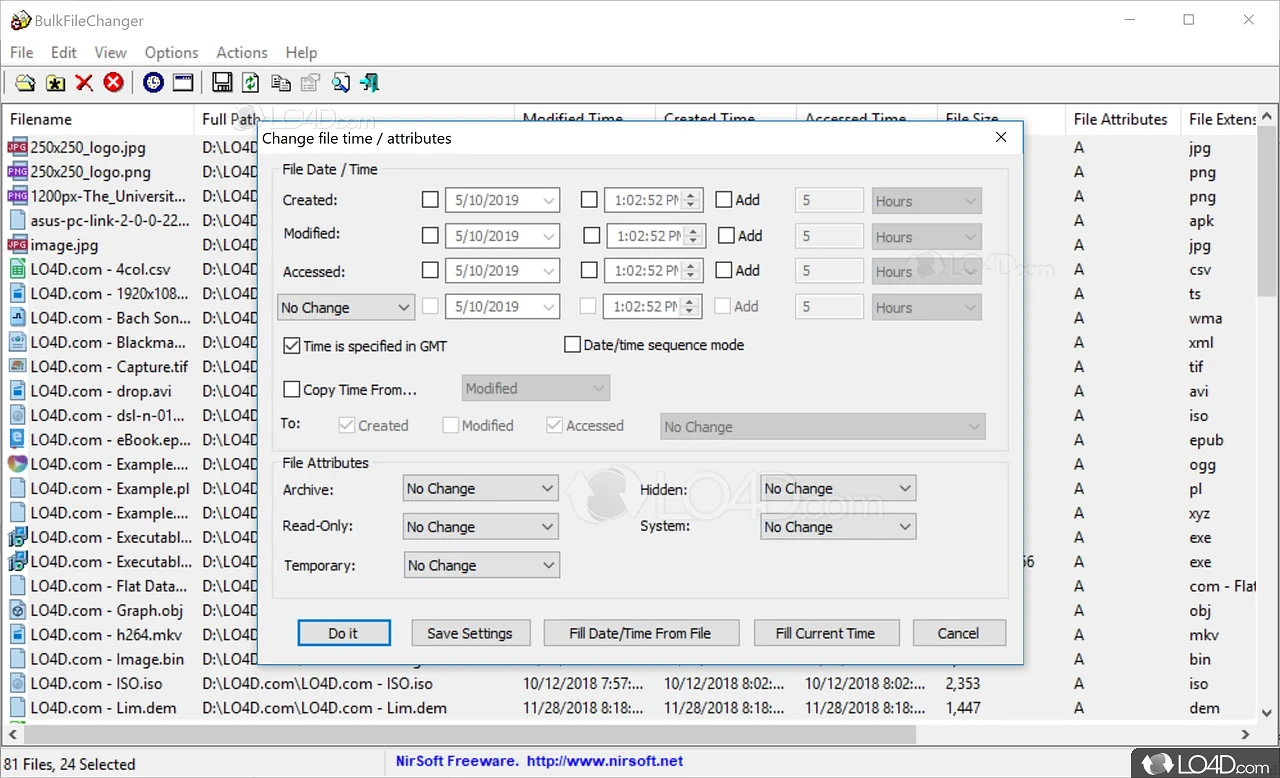
Task: Click the magnifier find toolbar icon
Action: click(x=341, y=83)
